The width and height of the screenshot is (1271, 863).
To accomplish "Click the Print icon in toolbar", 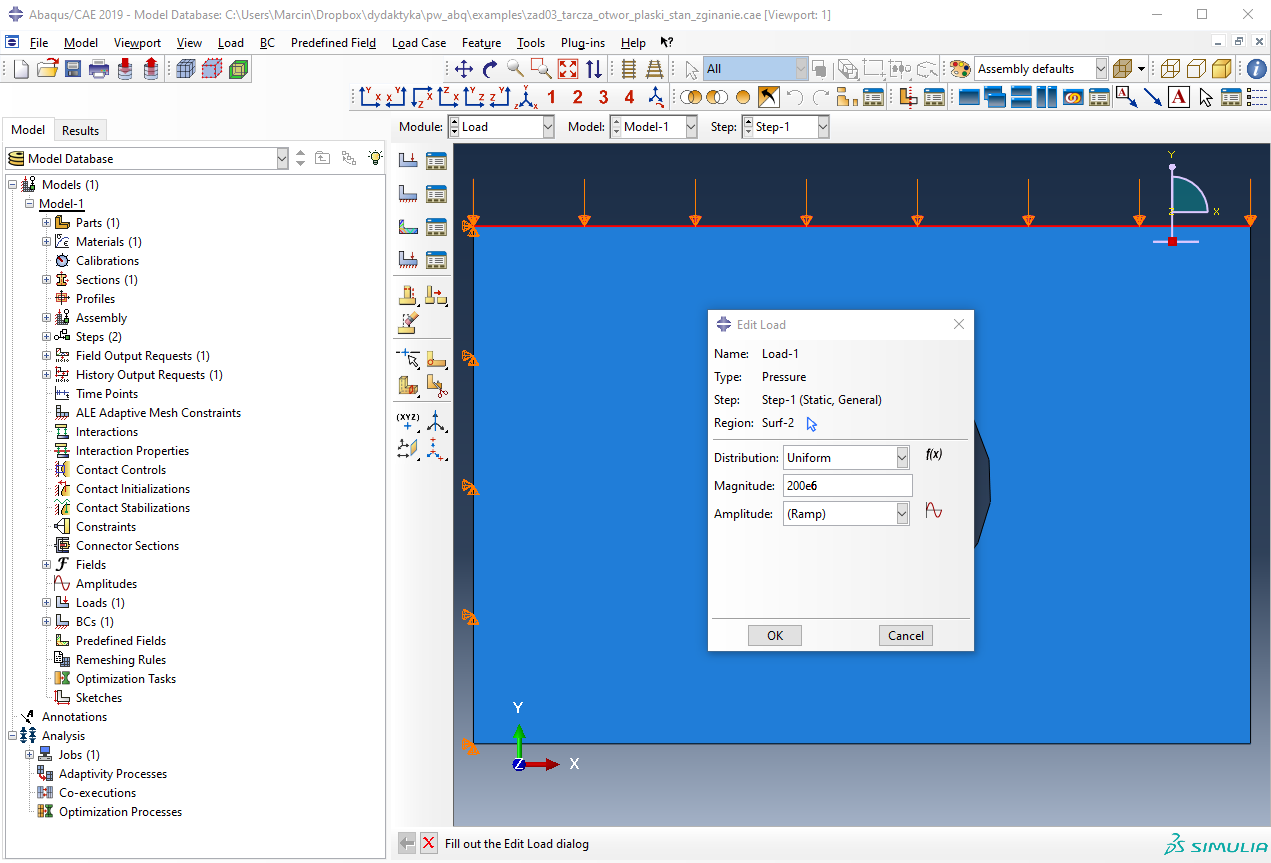I will (99, 69).
